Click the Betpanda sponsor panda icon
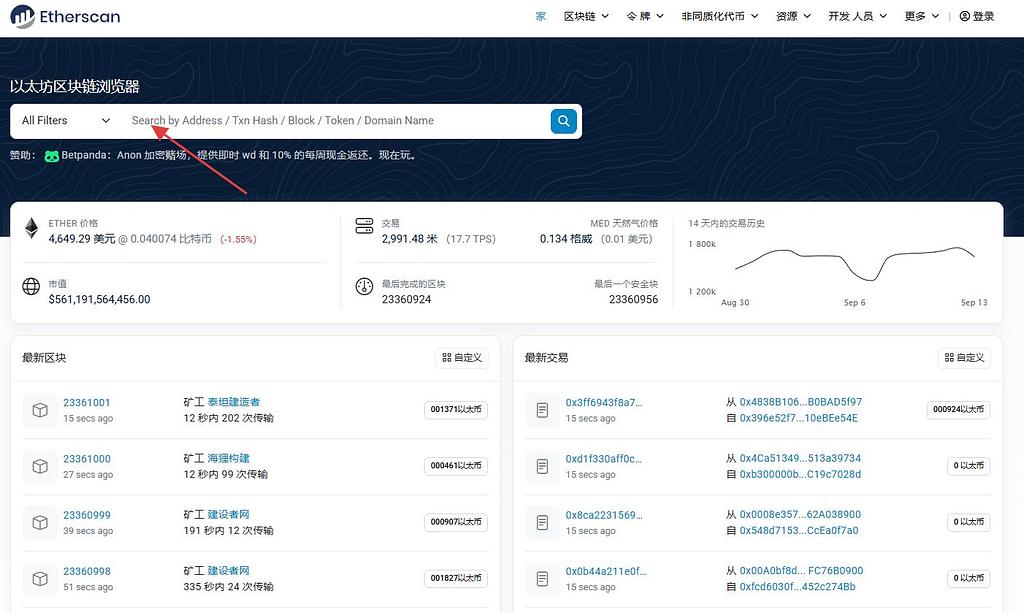 (x=52, y=156)
